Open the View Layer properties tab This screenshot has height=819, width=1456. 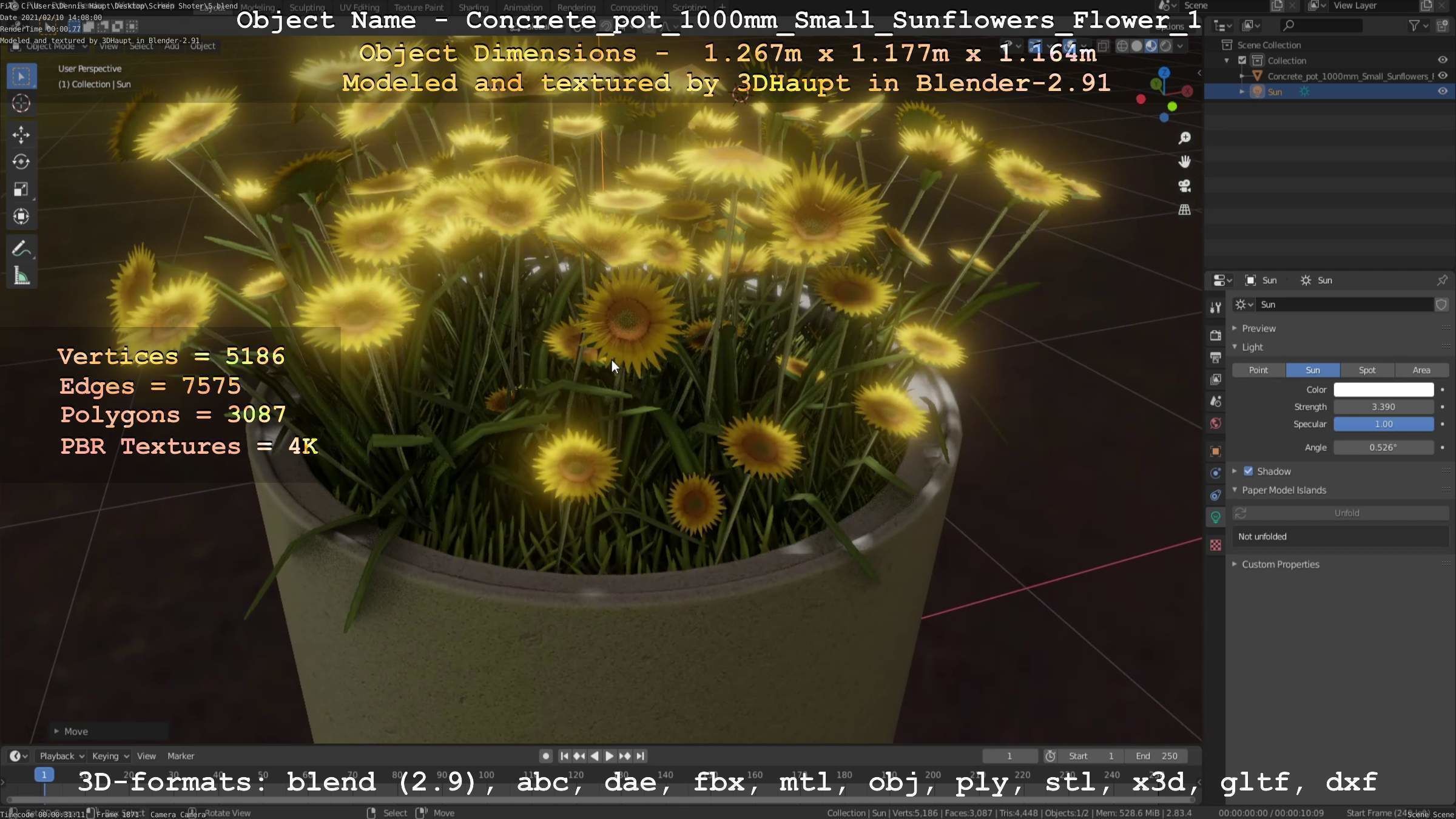point(1215,379)
